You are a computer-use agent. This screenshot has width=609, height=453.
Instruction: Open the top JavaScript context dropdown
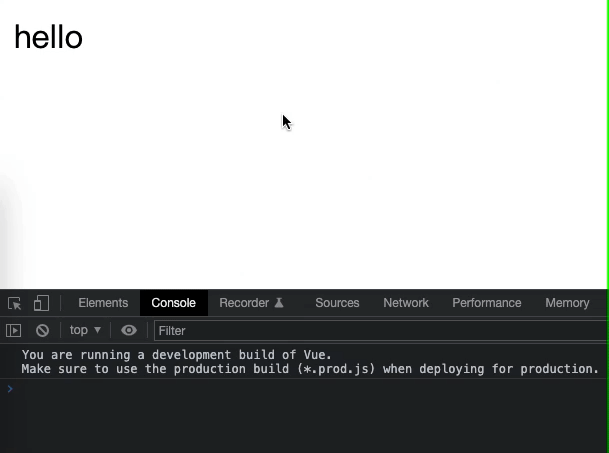point(85,330)
